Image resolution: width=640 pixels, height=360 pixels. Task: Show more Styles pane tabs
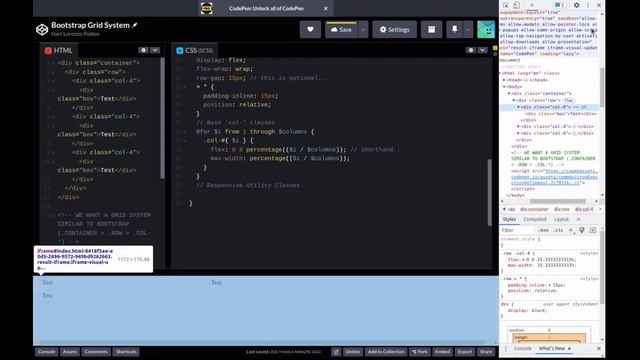click(578, 220)
